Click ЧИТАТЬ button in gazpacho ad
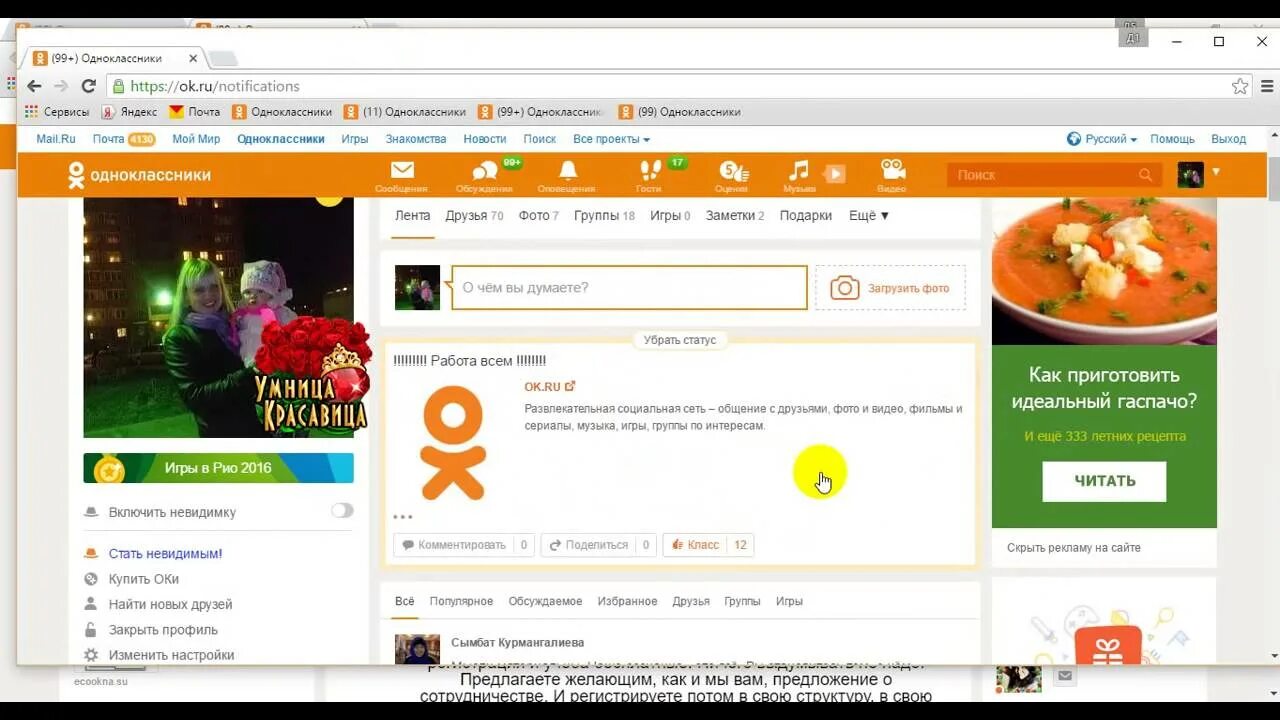 (1104, 481)
